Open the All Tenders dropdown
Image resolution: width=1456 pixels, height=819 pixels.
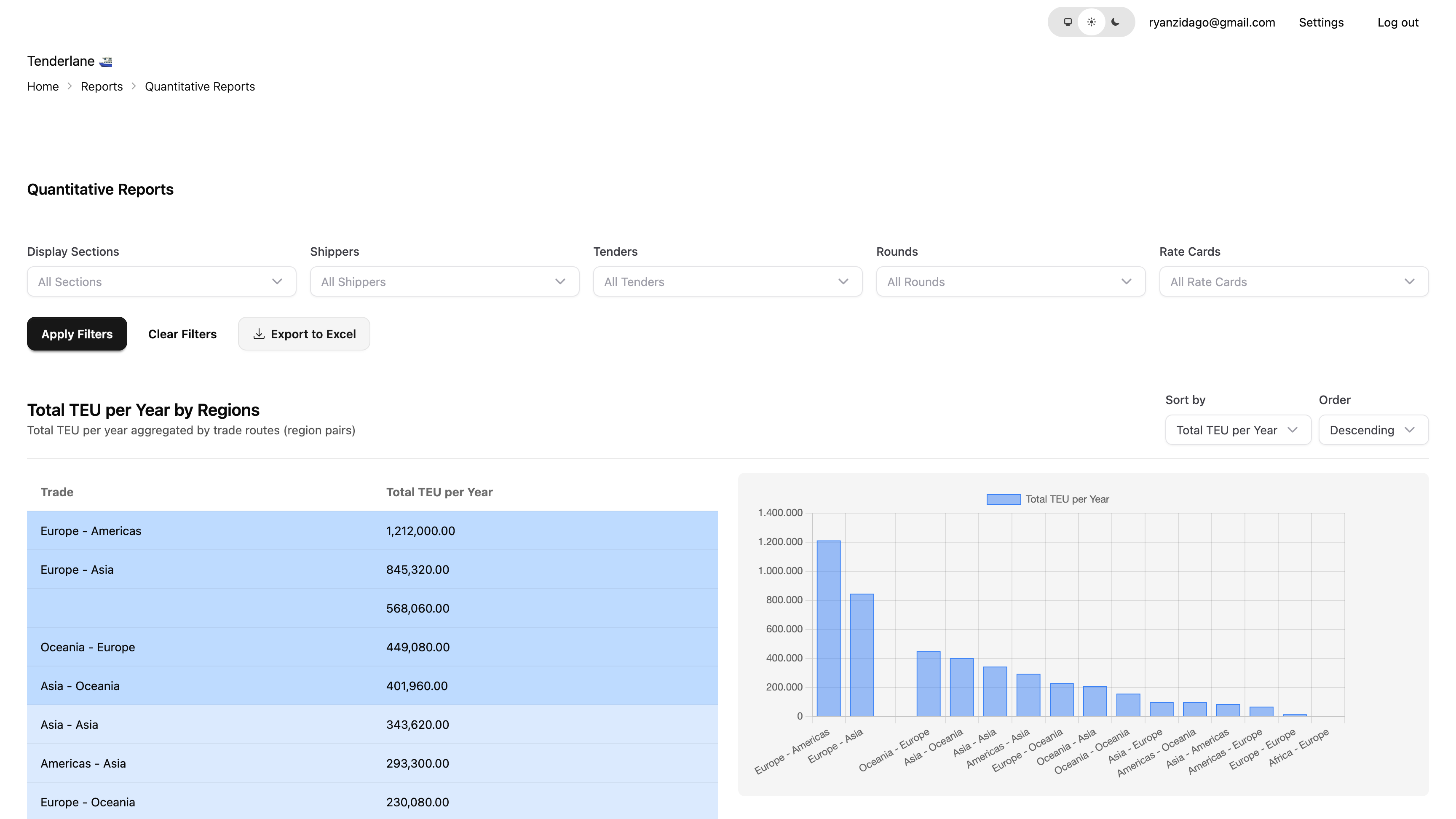[728, 281]
